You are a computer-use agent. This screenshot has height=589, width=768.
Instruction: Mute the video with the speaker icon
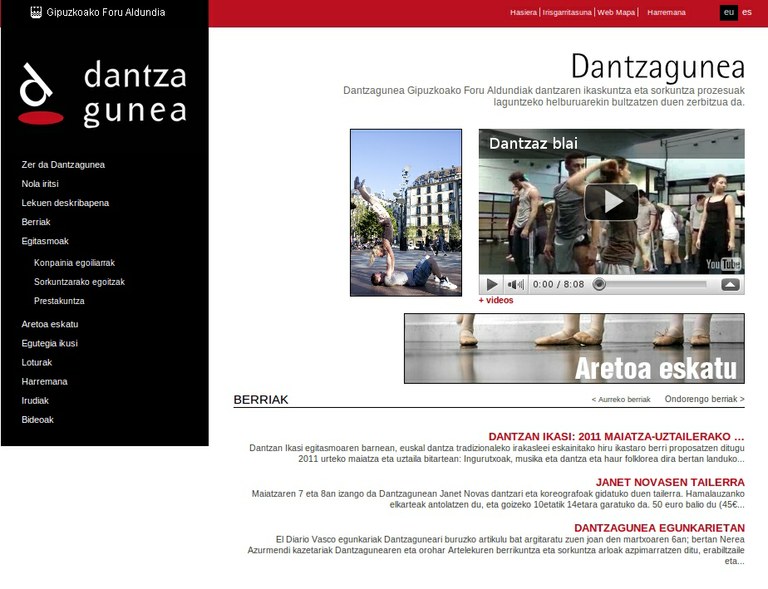(x=515, y=284)
